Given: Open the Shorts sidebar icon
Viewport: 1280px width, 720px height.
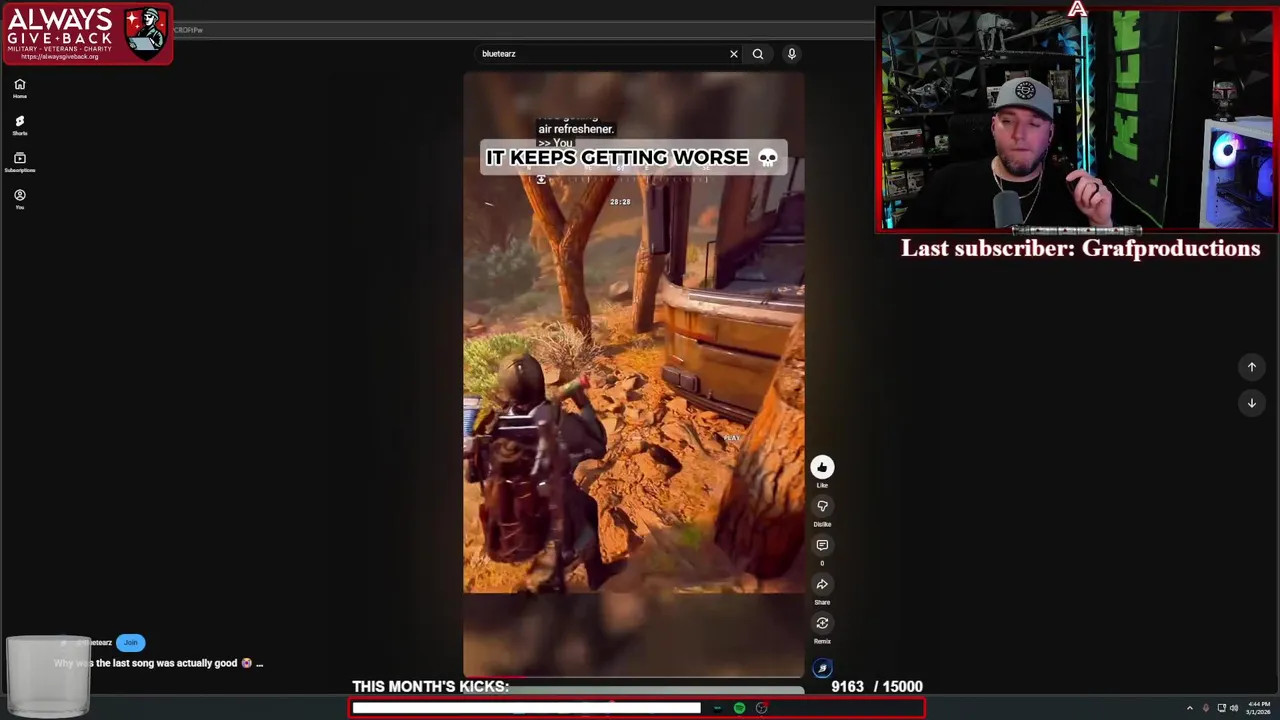Looking at the screenshot, I should 19,124.
